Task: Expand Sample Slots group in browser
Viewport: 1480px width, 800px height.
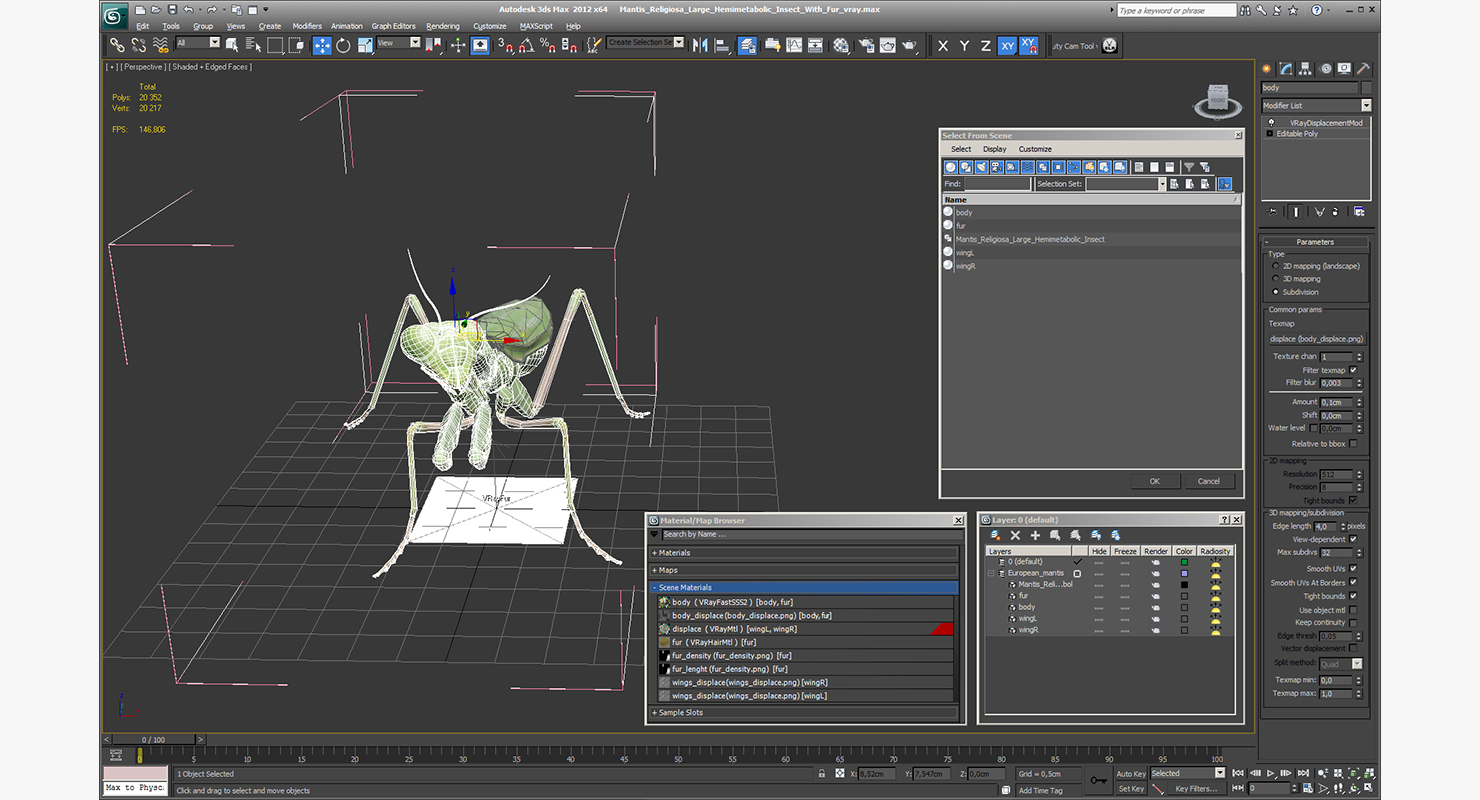Action: coord(804,713)
